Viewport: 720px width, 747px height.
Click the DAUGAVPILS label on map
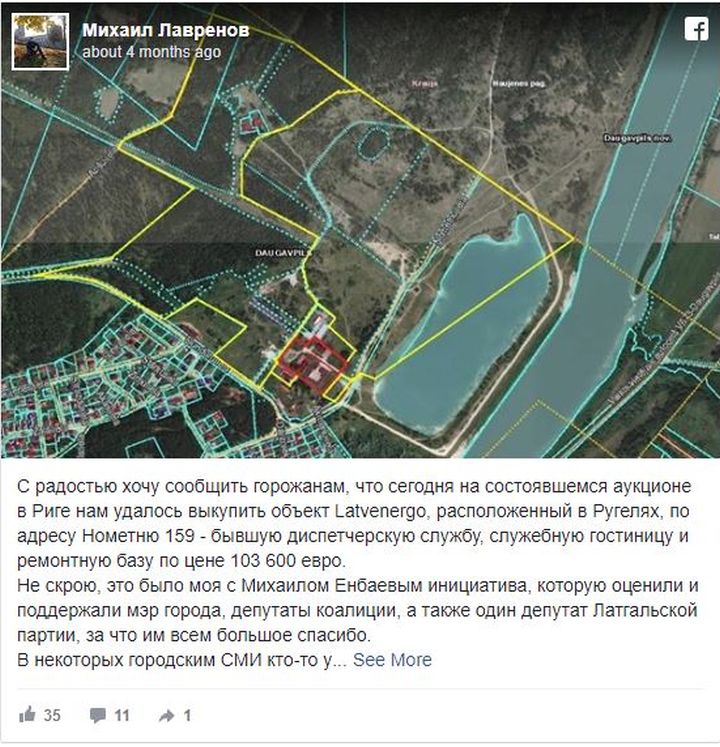coord(282,252)
